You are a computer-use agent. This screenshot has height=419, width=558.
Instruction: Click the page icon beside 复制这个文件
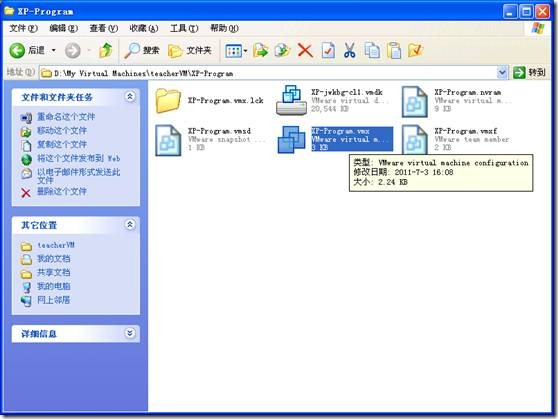[26, 145]
